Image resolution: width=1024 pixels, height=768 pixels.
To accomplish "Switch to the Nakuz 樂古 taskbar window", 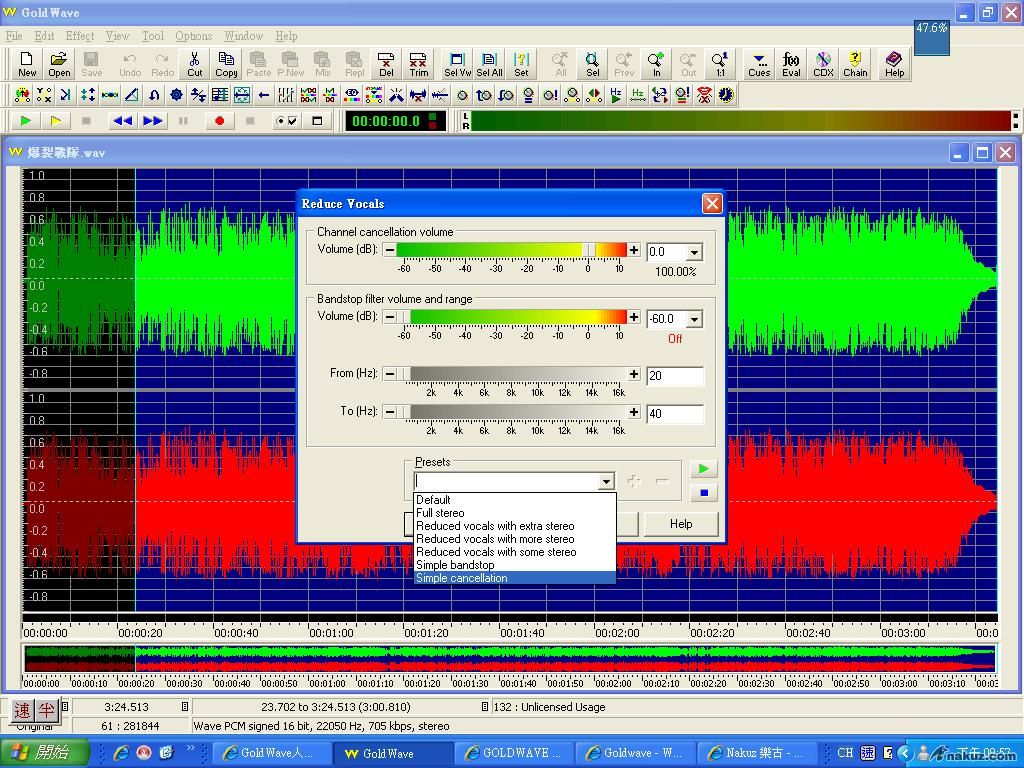I will pos(756,753).
